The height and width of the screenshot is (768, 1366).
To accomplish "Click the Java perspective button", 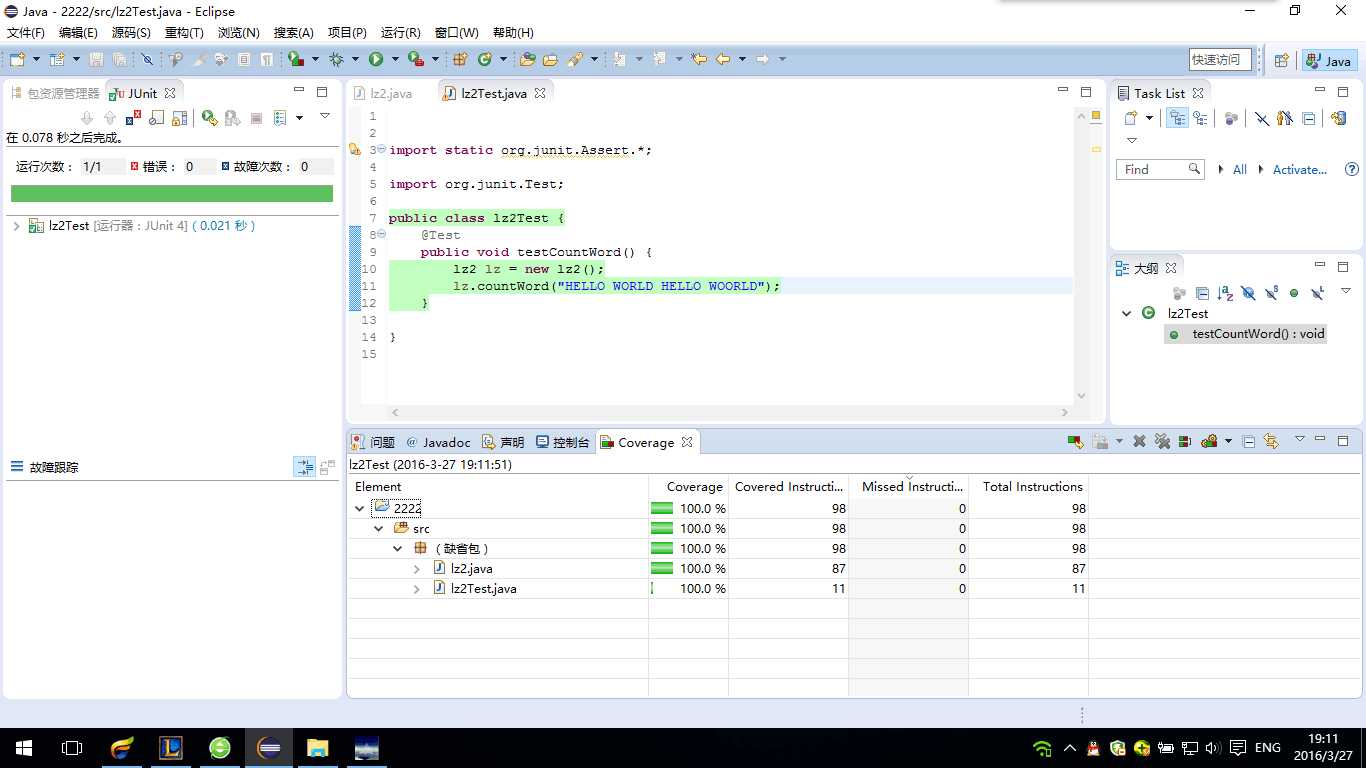I will click(1329, 61).
